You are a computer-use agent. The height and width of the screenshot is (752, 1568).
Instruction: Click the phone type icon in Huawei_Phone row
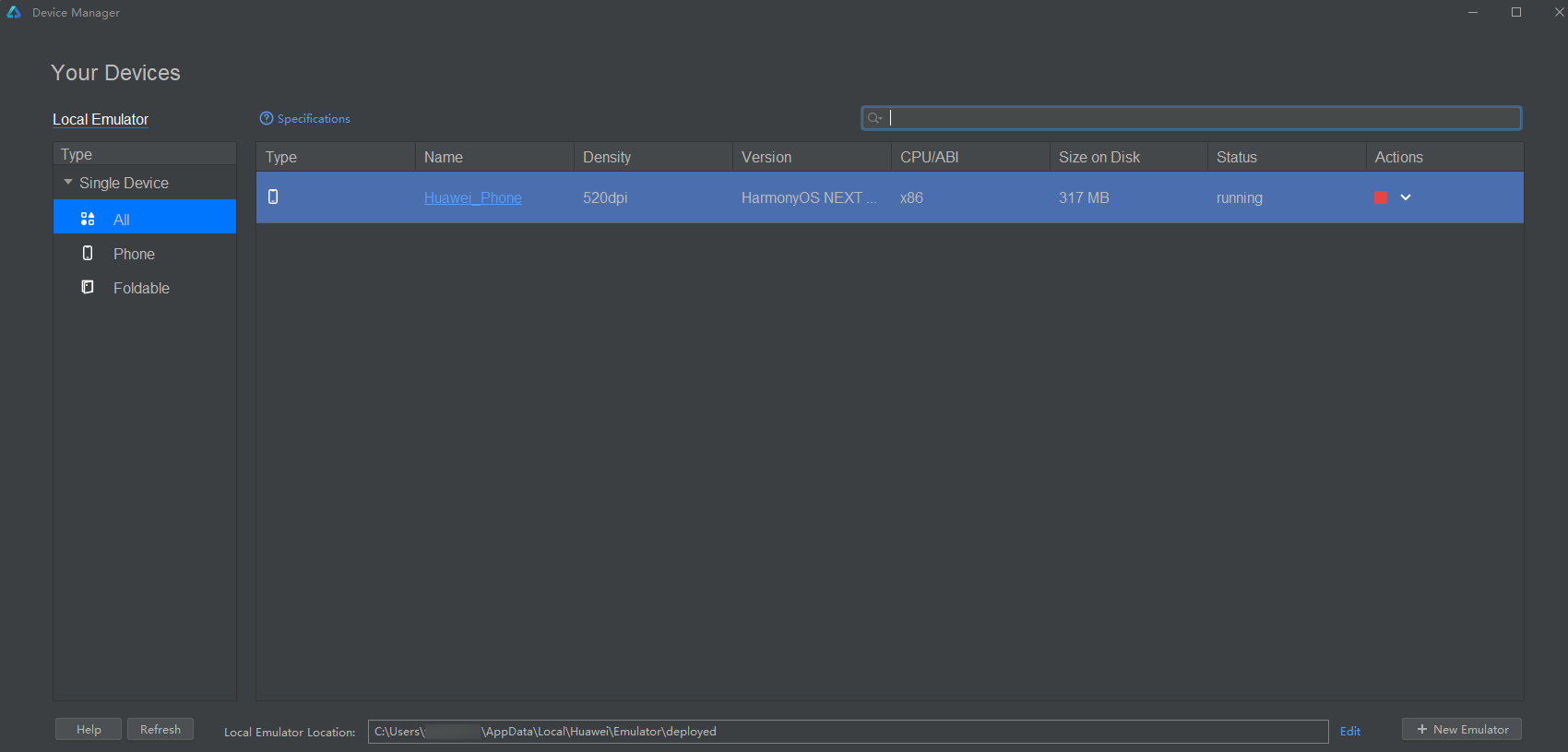273,197
